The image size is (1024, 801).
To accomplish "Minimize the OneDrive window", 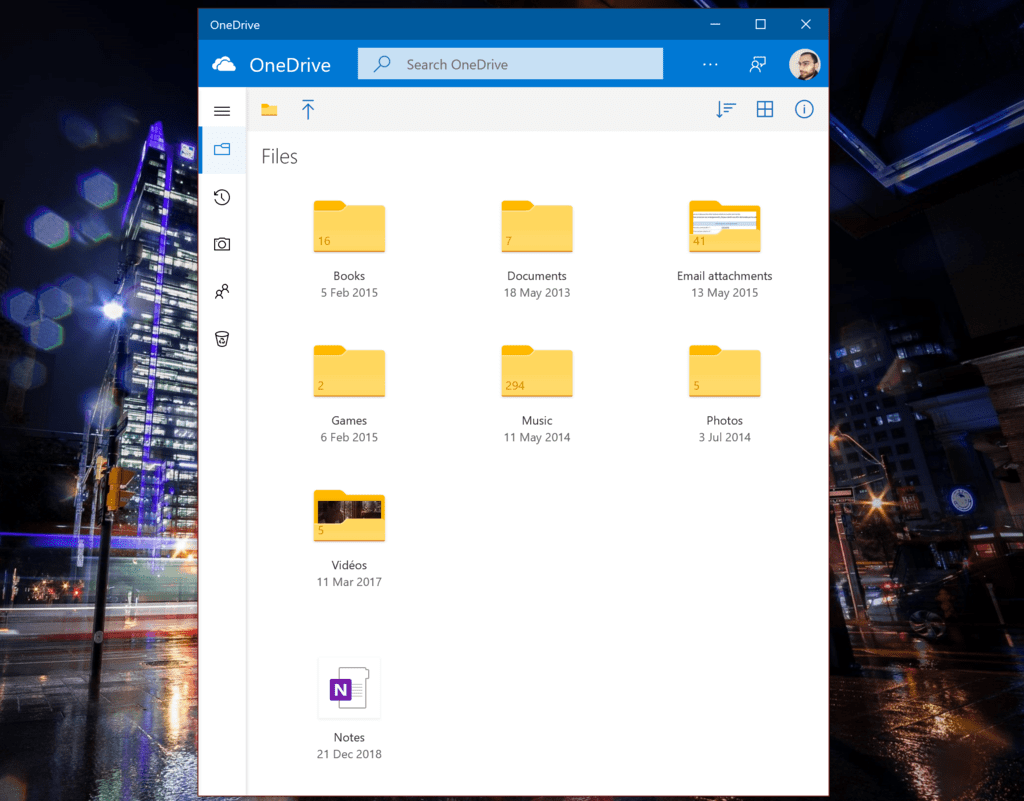I will tap(715, 24).
